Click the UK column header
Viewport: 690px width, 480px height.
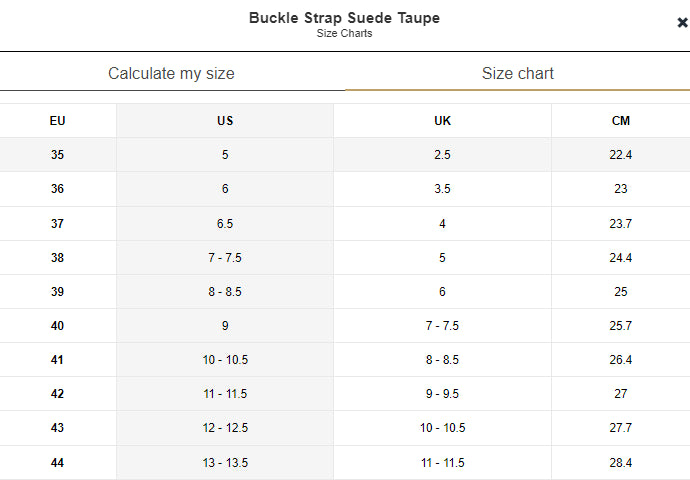[442, 121]
